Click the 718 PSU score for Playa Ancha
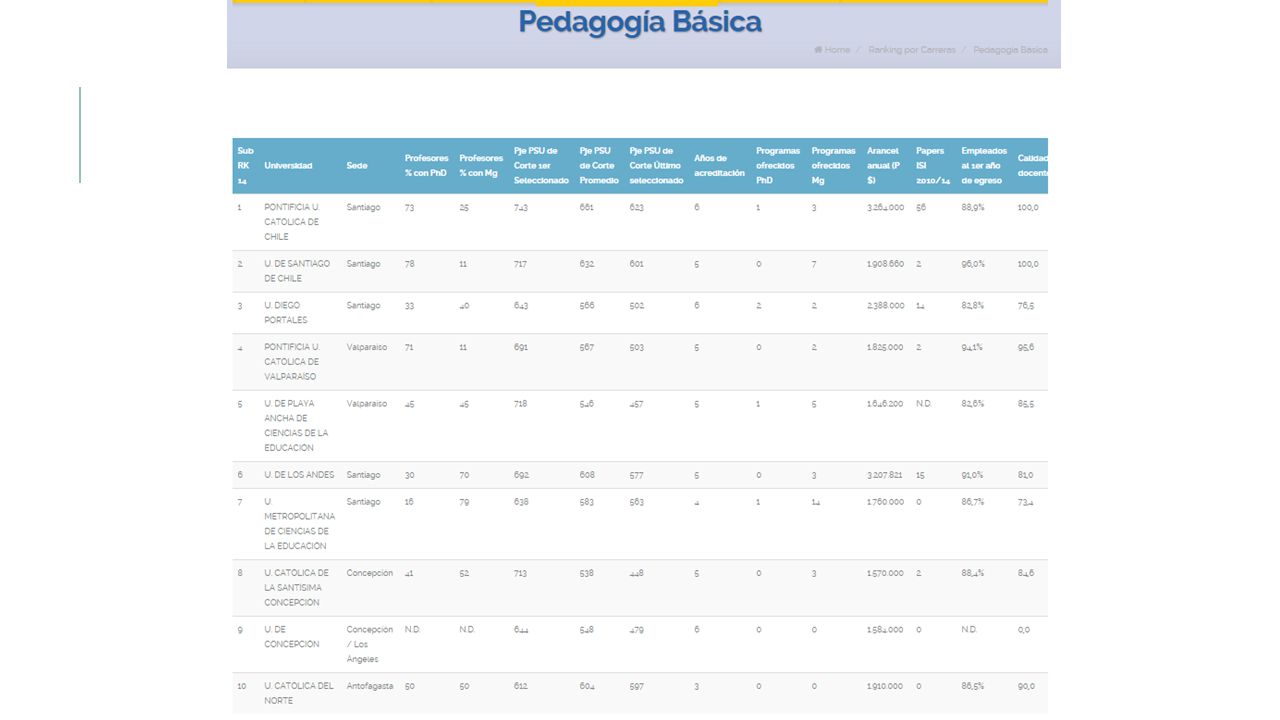The height and width of the screenshot is (720, 1280). (520, 404)
